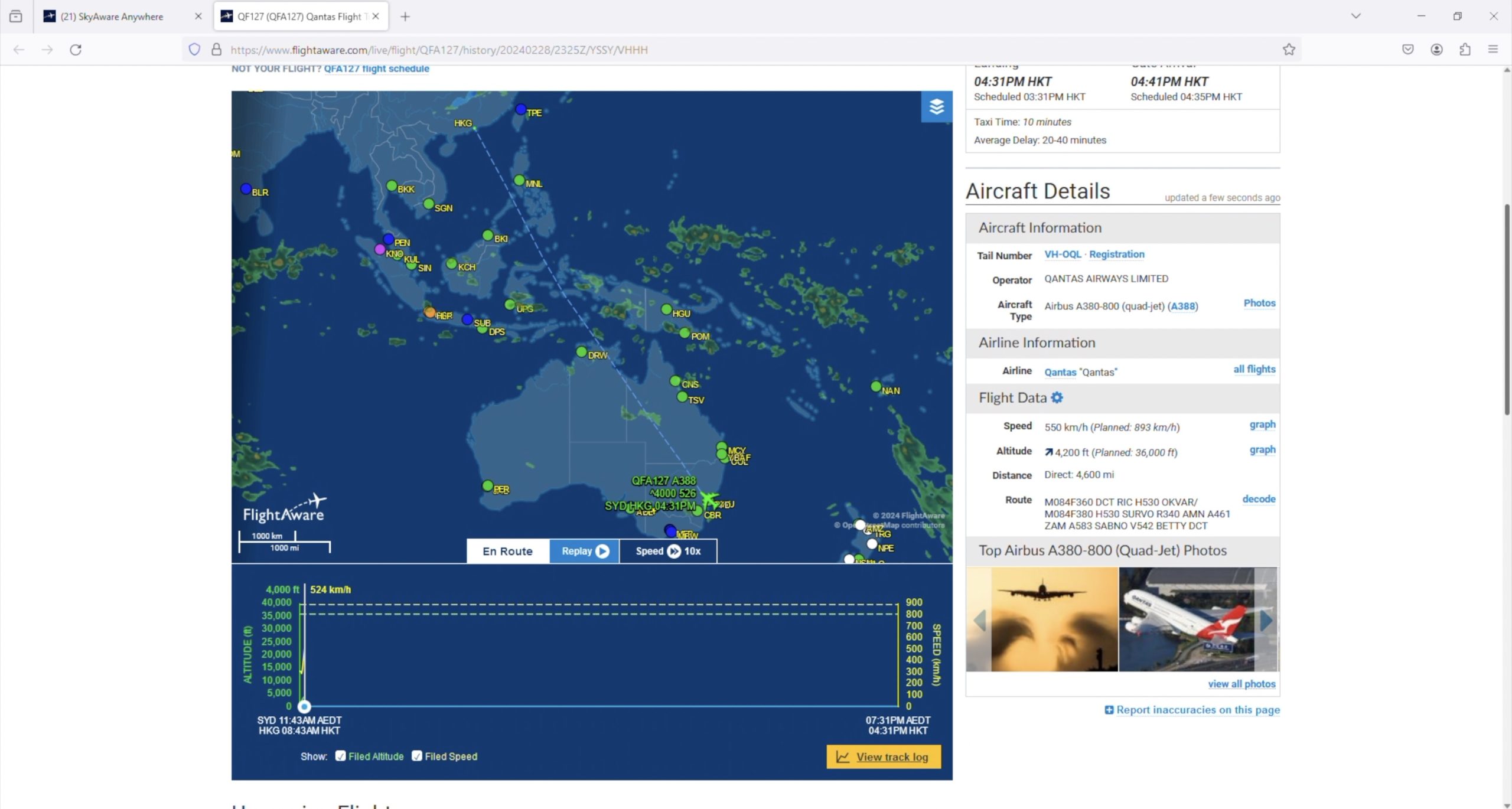
Task: Switch to SkyAware Anywhere tab
Action: [112, 17]
